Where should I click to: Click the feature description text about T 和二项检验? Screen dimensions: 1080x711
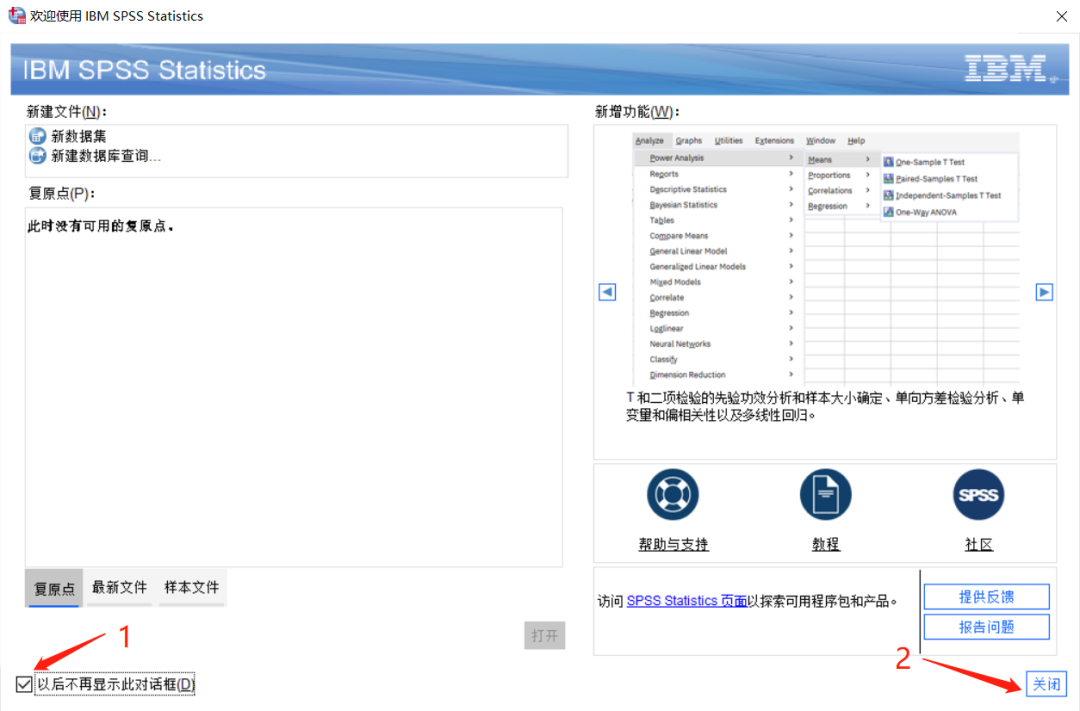825,406
